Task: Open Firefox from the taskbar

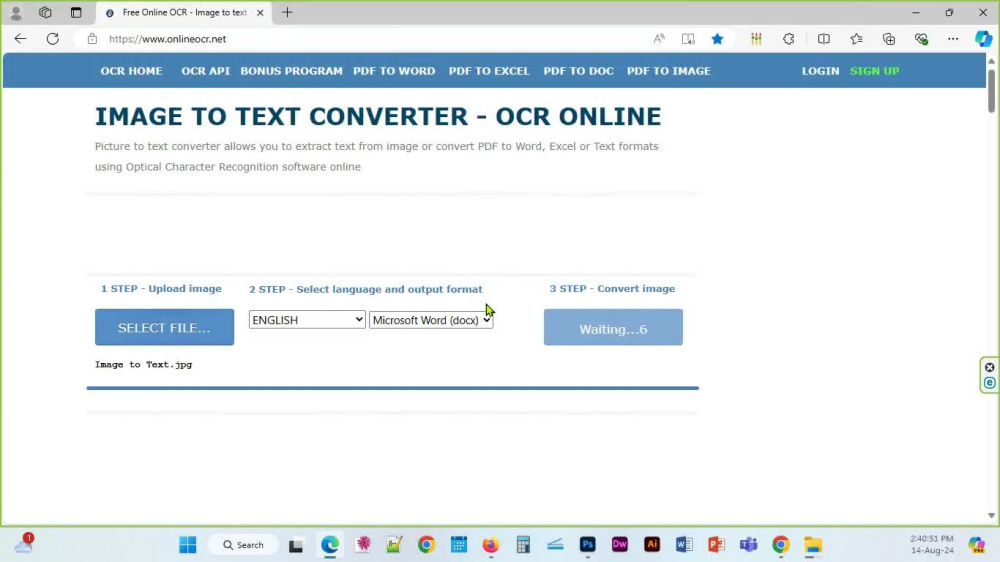Action: [490, 545]
